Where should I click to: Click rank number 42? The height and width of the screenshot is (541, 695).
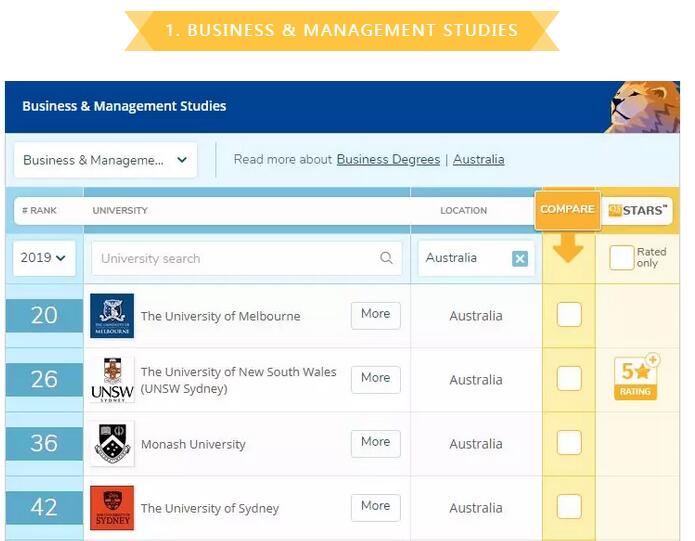[x=44, y=507]
